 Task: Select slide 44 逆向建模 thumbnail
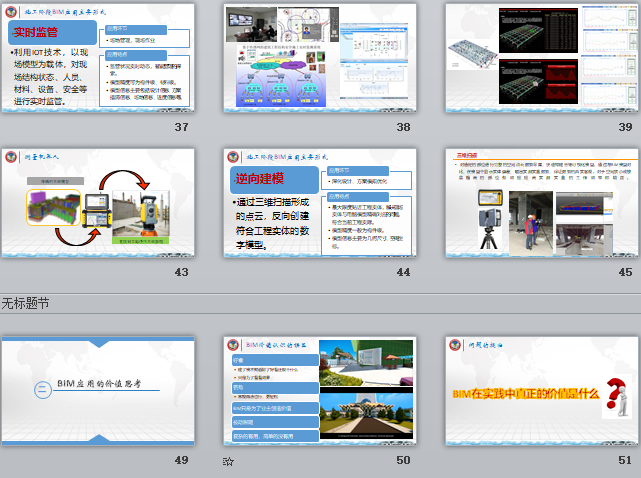click(318, 203)
